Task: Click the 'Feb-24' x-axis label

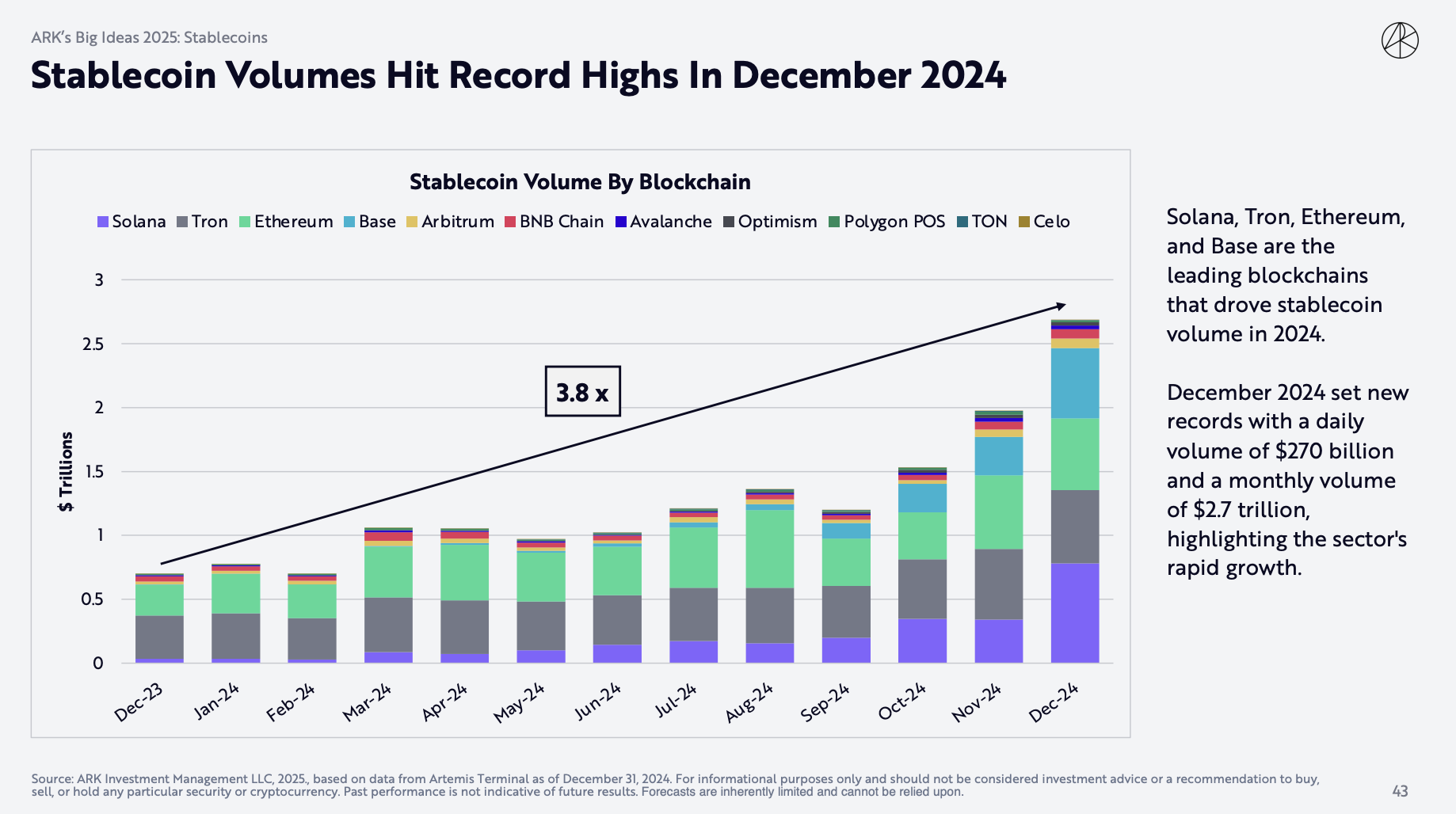Action: 291,702
